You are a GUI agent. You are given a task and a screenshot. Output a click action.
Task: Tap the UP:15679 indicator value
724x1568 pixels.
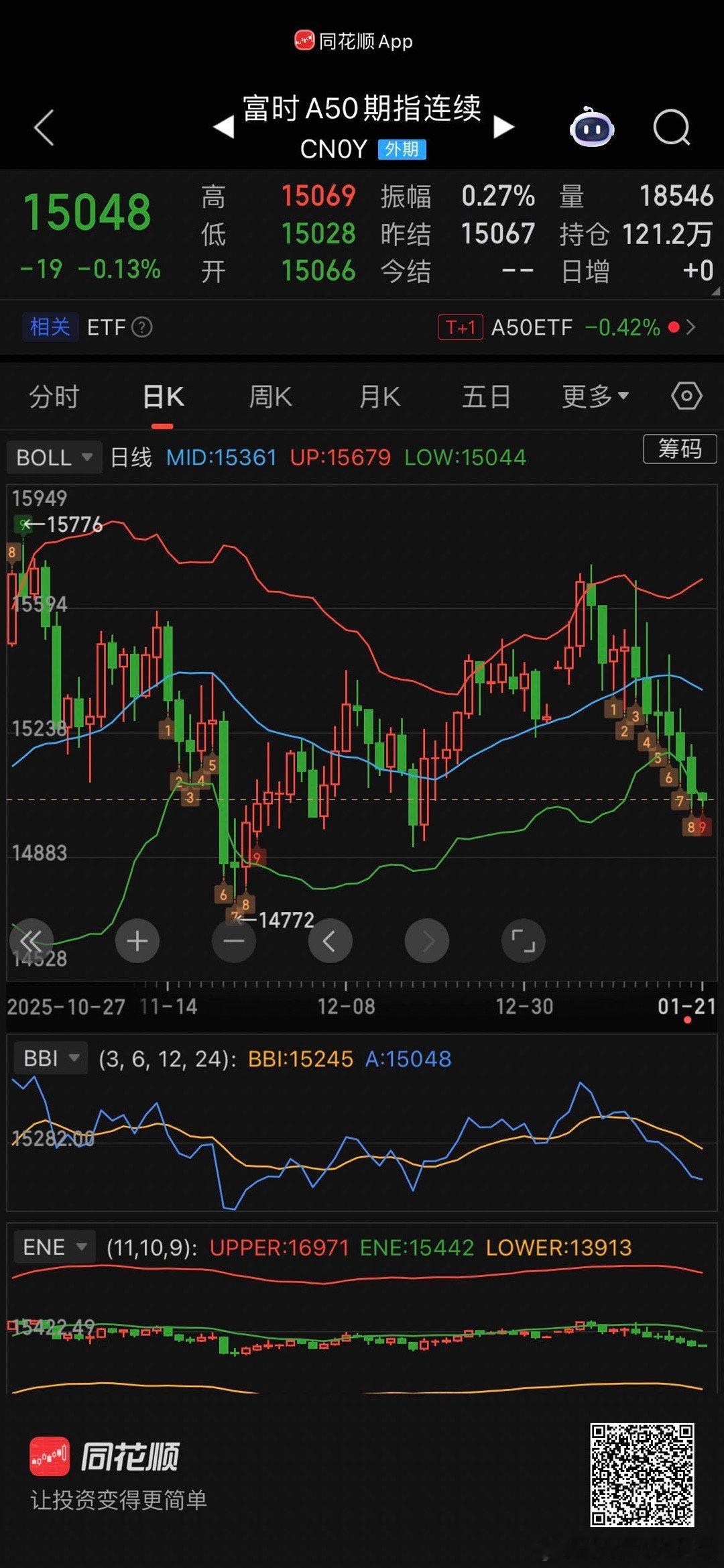pyautogui.click(x=340, y=457)
